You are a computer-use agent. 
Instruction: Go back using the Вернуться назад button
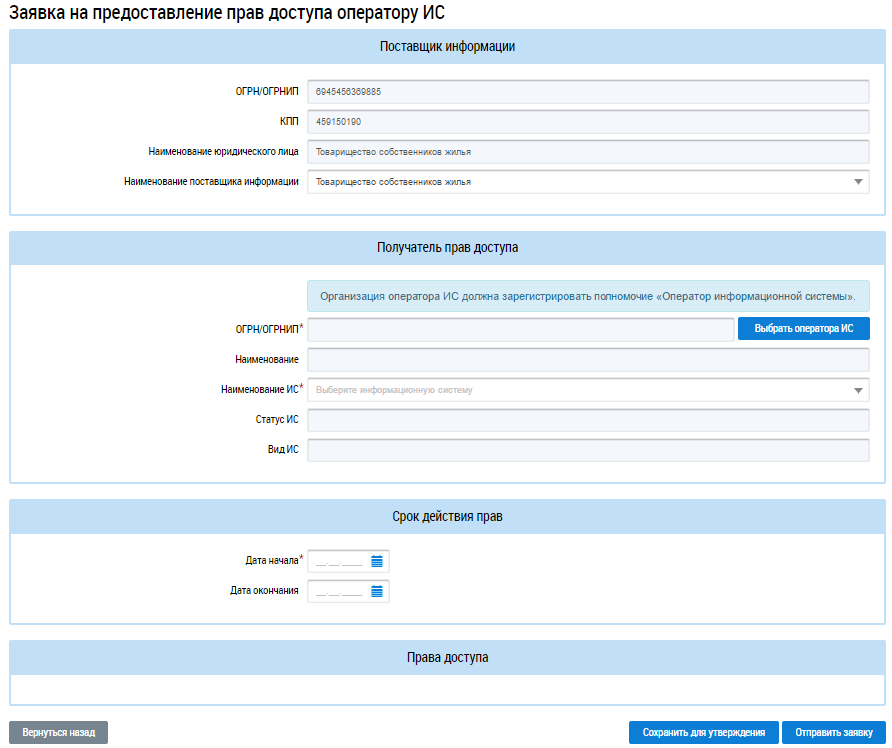point(58,732)
